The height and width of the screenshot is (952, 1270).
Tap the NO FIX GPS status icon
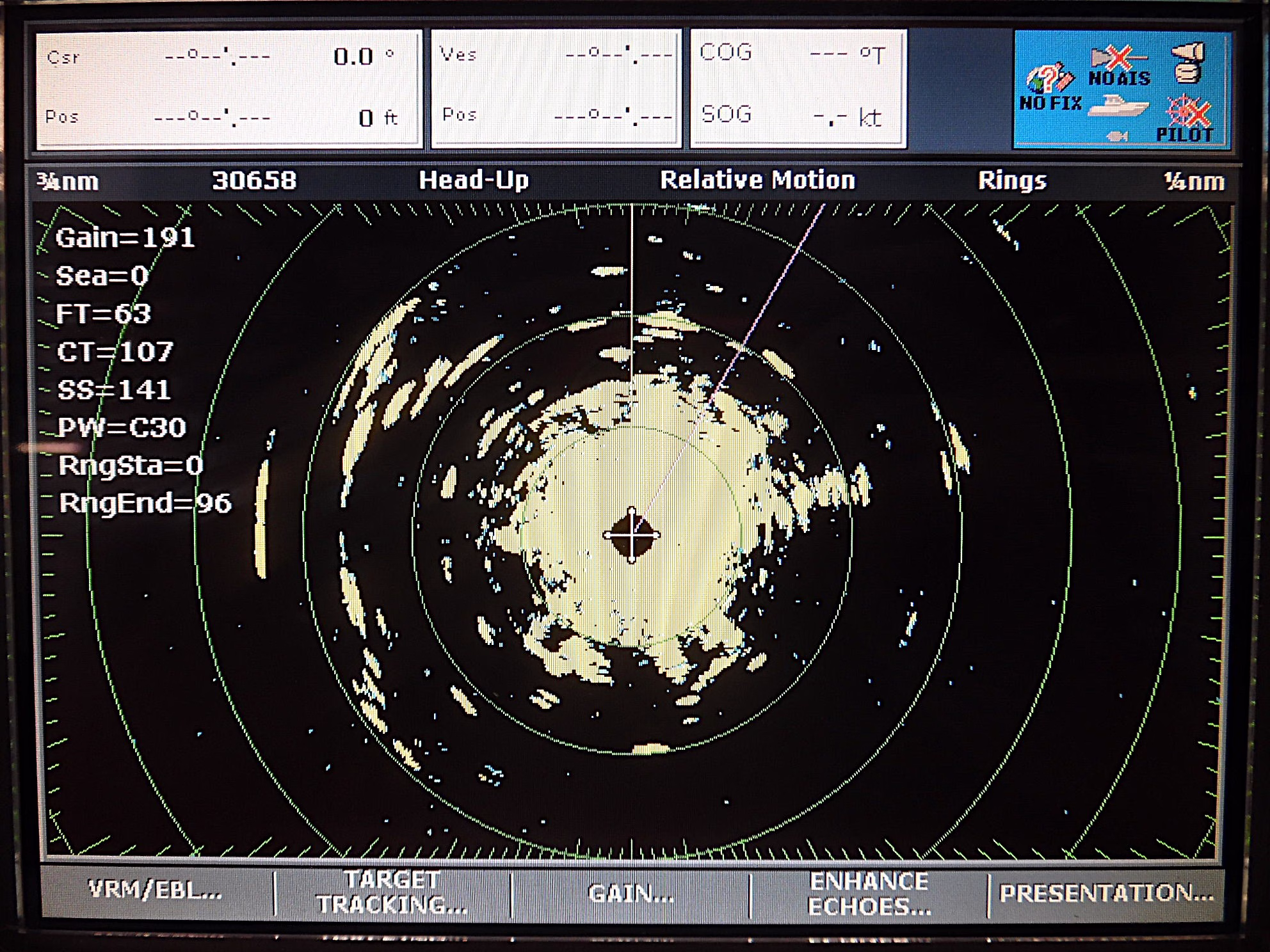click(1050, 88)
